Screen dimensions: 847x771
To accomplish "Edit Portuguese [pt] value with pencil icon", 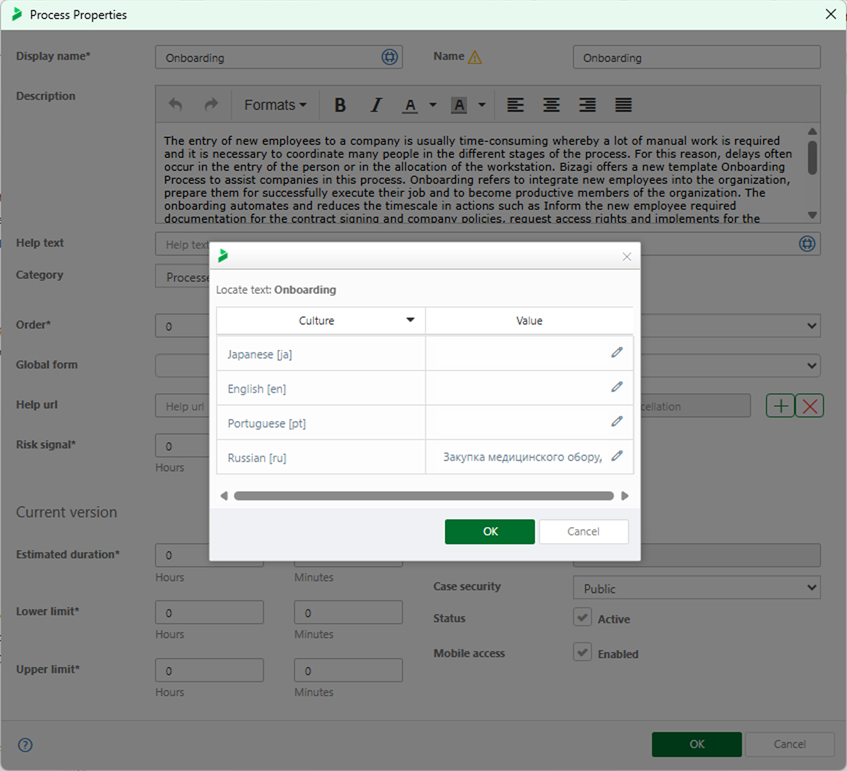I will (617, 422).
